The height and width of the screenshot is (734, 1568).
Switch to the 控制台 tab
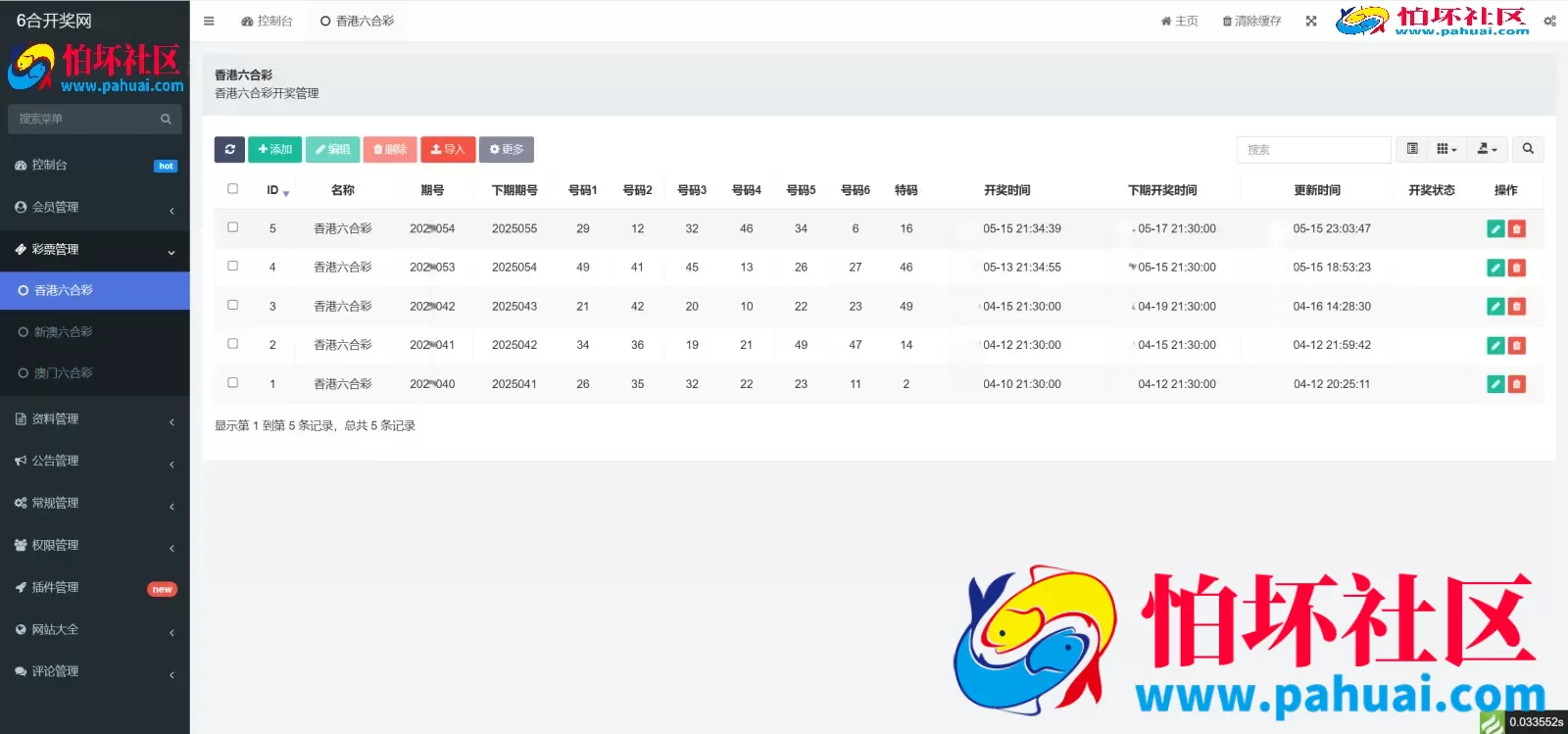[267, 21]
